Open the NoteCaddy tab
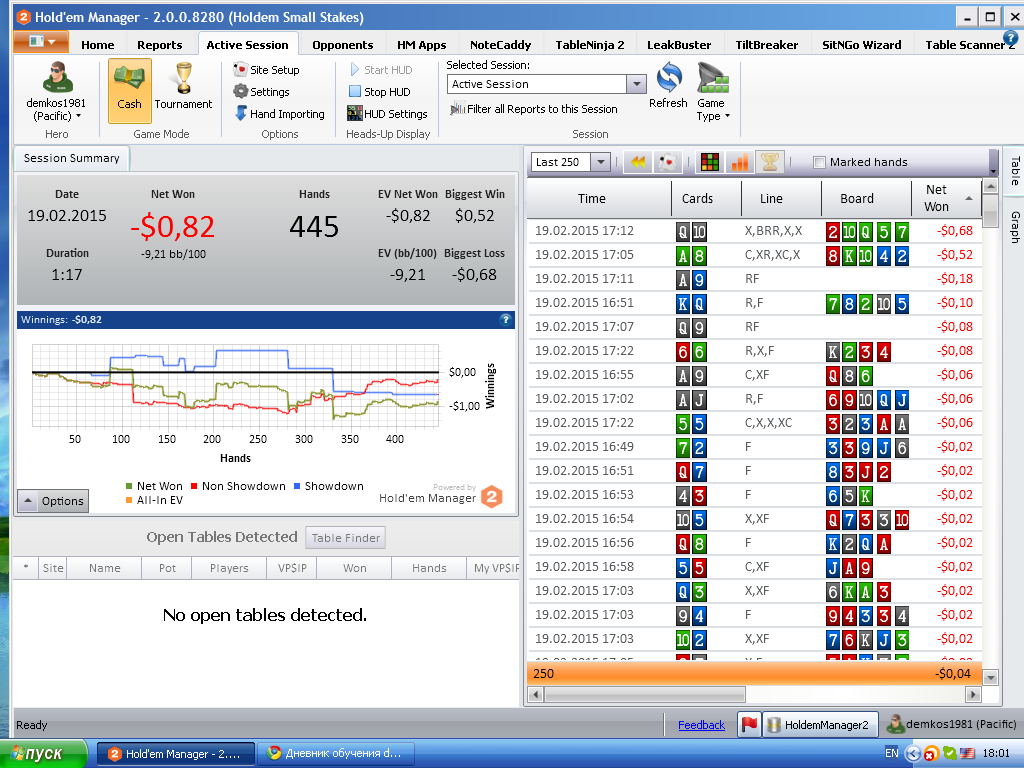The width and height of the screenshot is (1024, 768). point(500,45)
